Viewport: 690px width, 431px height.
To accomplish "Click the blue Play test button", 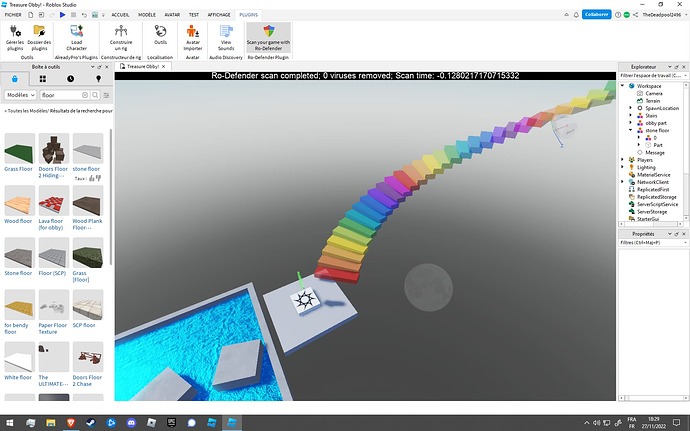I will pyautogui.click(x=62, y=15).
